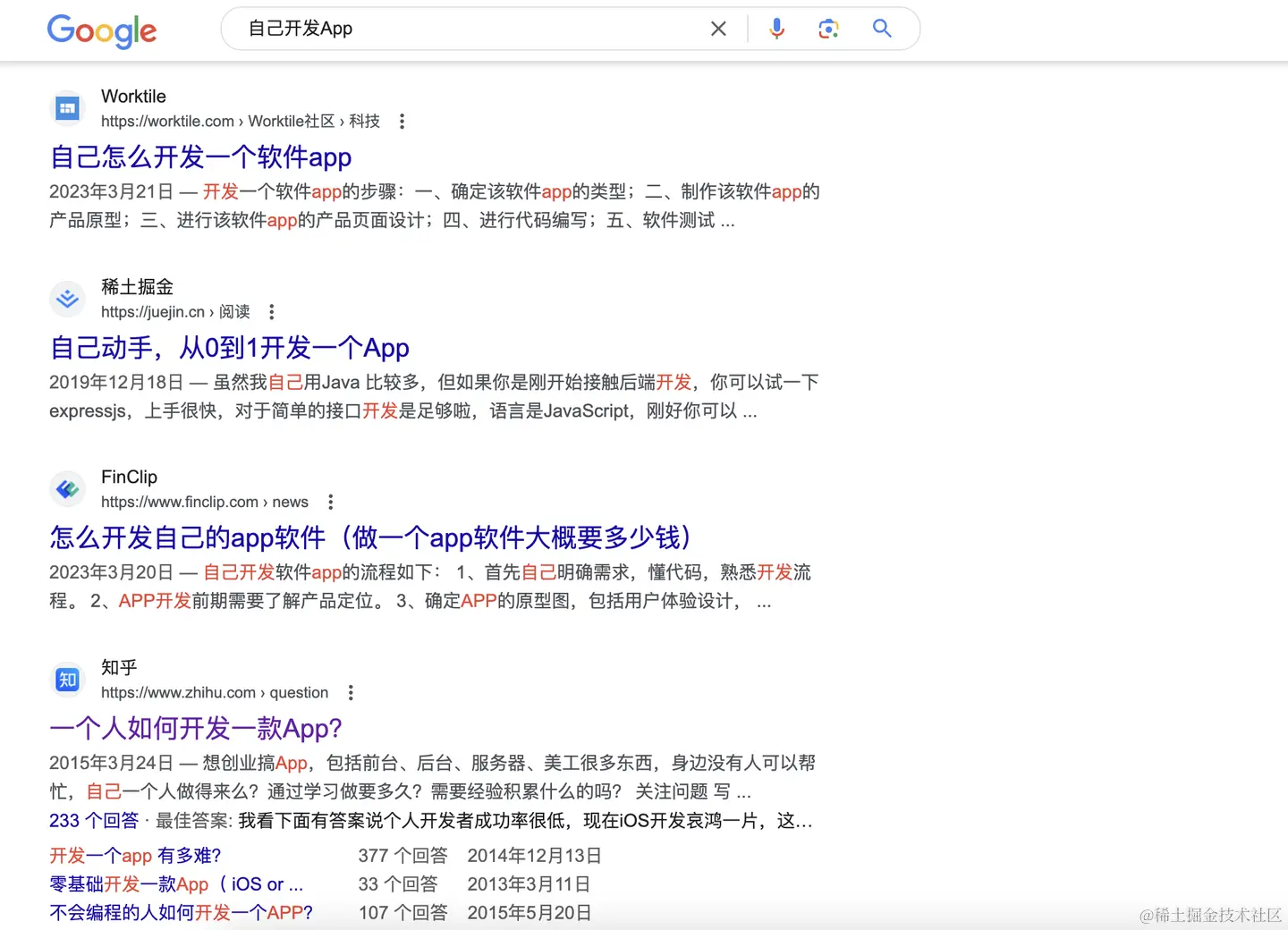The image size is (1288, 930).
Task: Open the related question 开发一个app 有多难?
Action: (x=135, y=856)
